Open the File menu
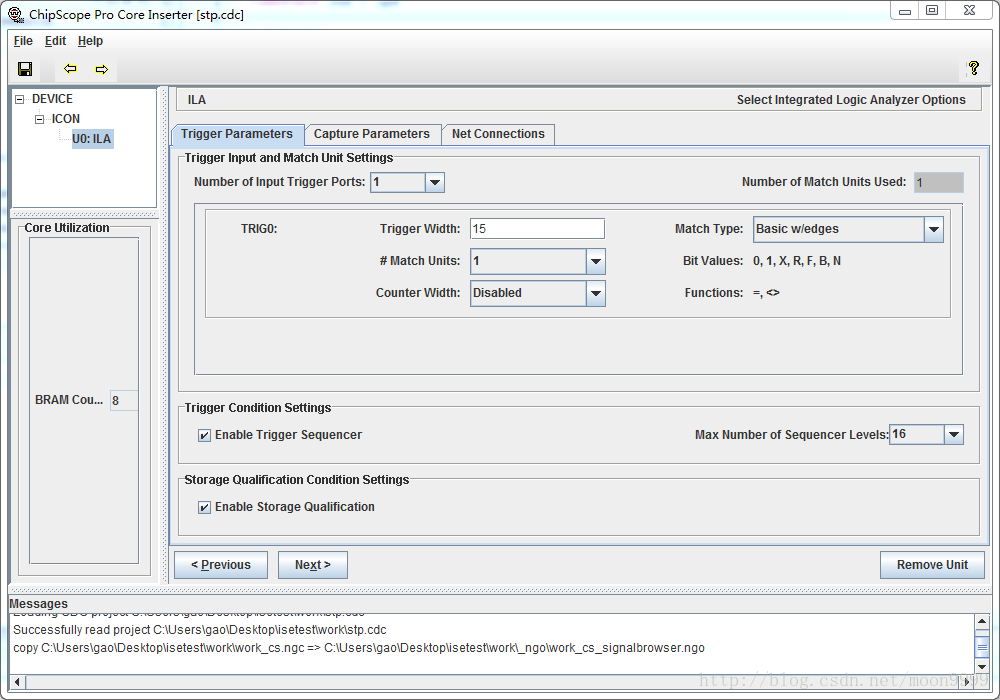This screenshot has height=700, width=1000. pos(23,41)
